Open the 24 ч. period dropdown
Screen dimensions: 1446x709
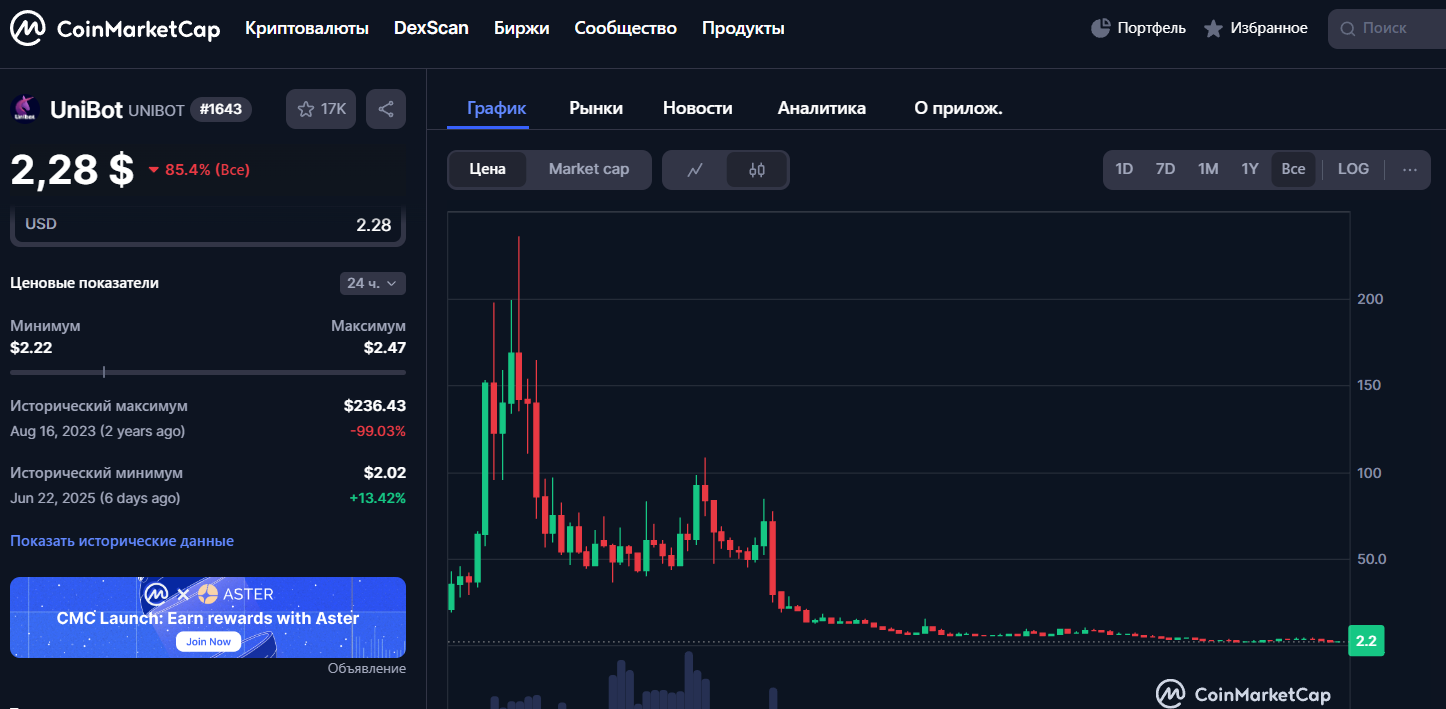373,284
